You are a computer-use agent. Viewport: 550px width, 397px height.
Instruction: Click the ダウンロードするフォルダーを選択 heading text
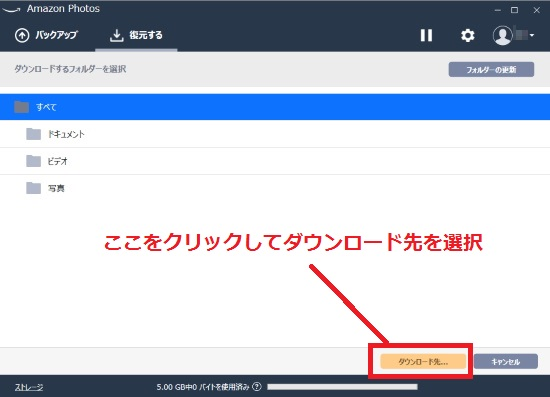(x=70, y=69)
